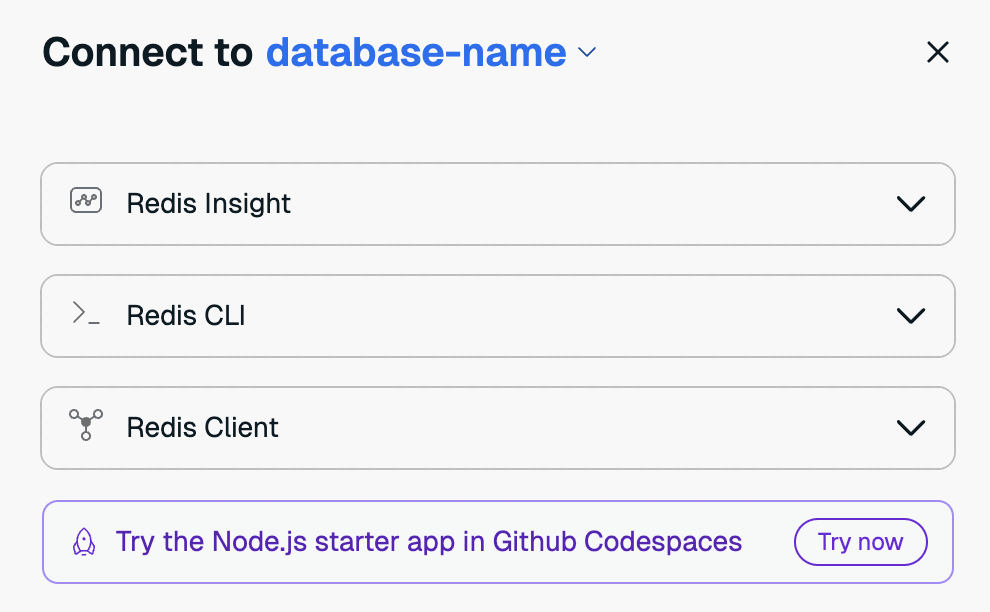Click the "Connect to" heading text

click(147, 53)
